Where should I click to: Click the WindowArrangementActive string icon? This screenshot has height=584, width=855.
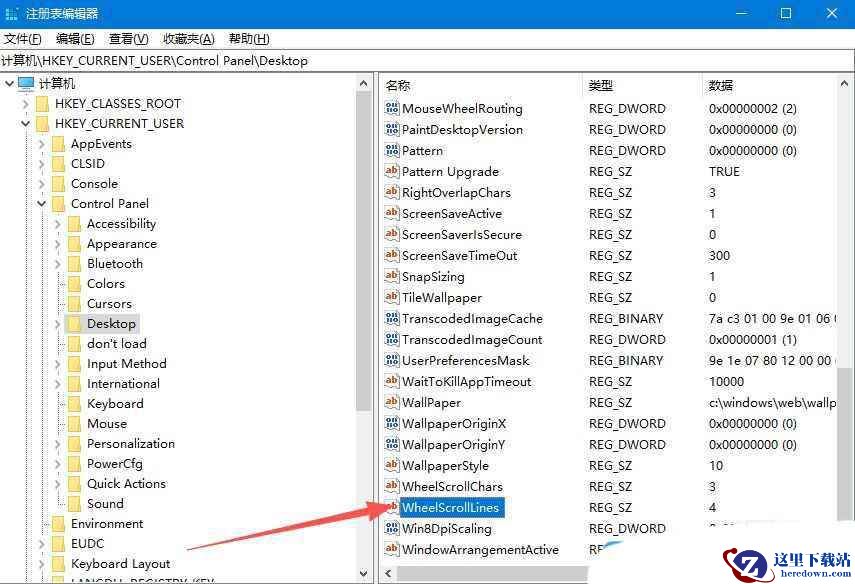pos(392,549)
